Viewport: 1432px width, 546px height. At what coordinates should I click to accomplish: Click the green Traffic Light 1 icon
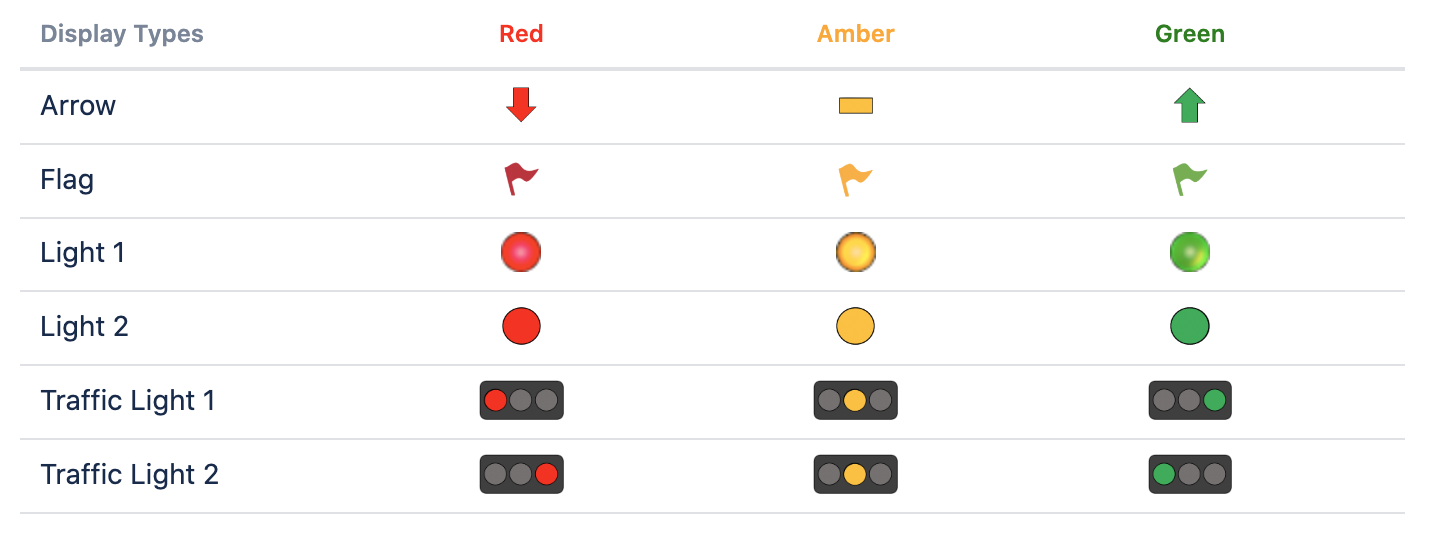[x=1189, y=400]
